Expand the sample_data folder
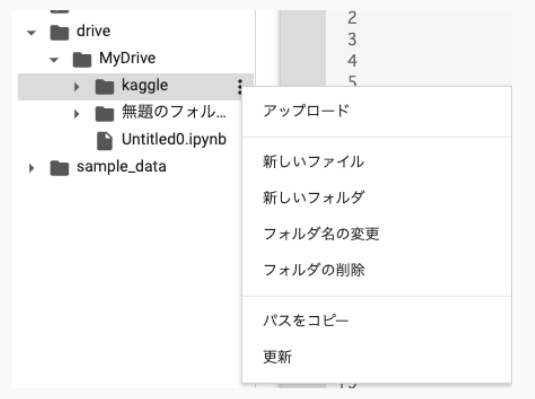The height and width of the screenshot is (399, 535). click(x=31, y=168)
